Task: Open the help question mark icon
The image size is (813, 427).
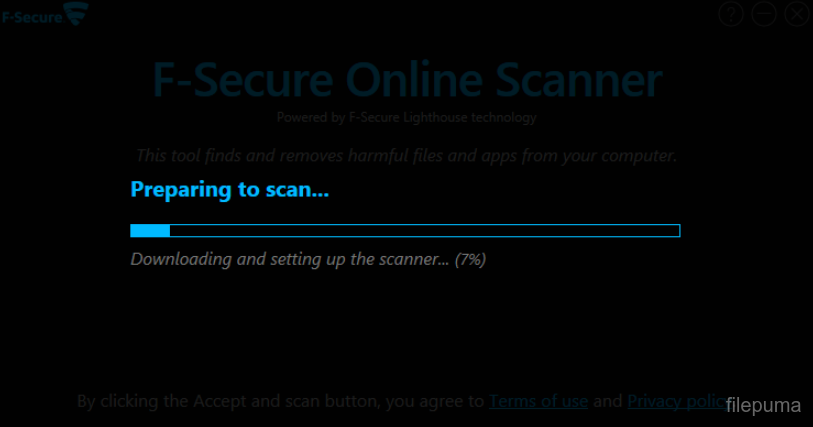Action: (731, 14)
